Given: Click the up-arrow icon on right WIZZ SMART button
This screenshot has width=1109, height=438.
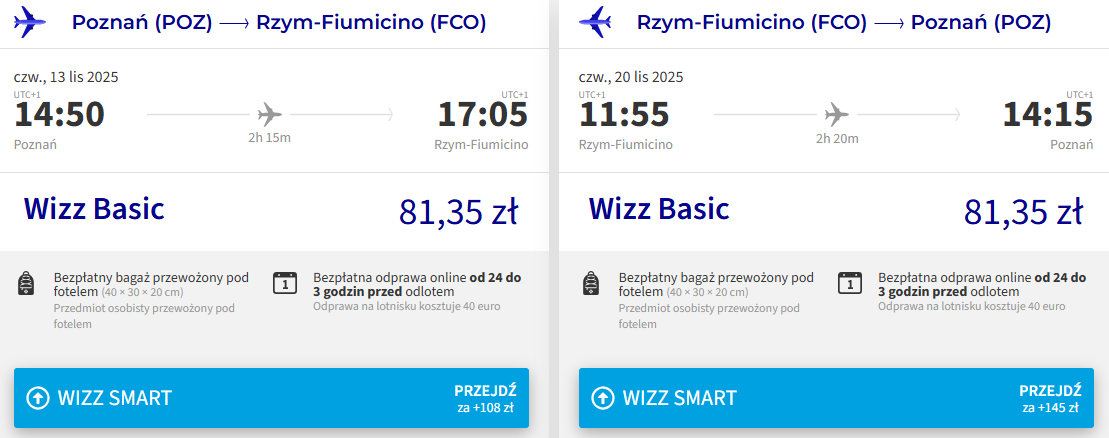Looking at the screenshot, I should [602, 398].
